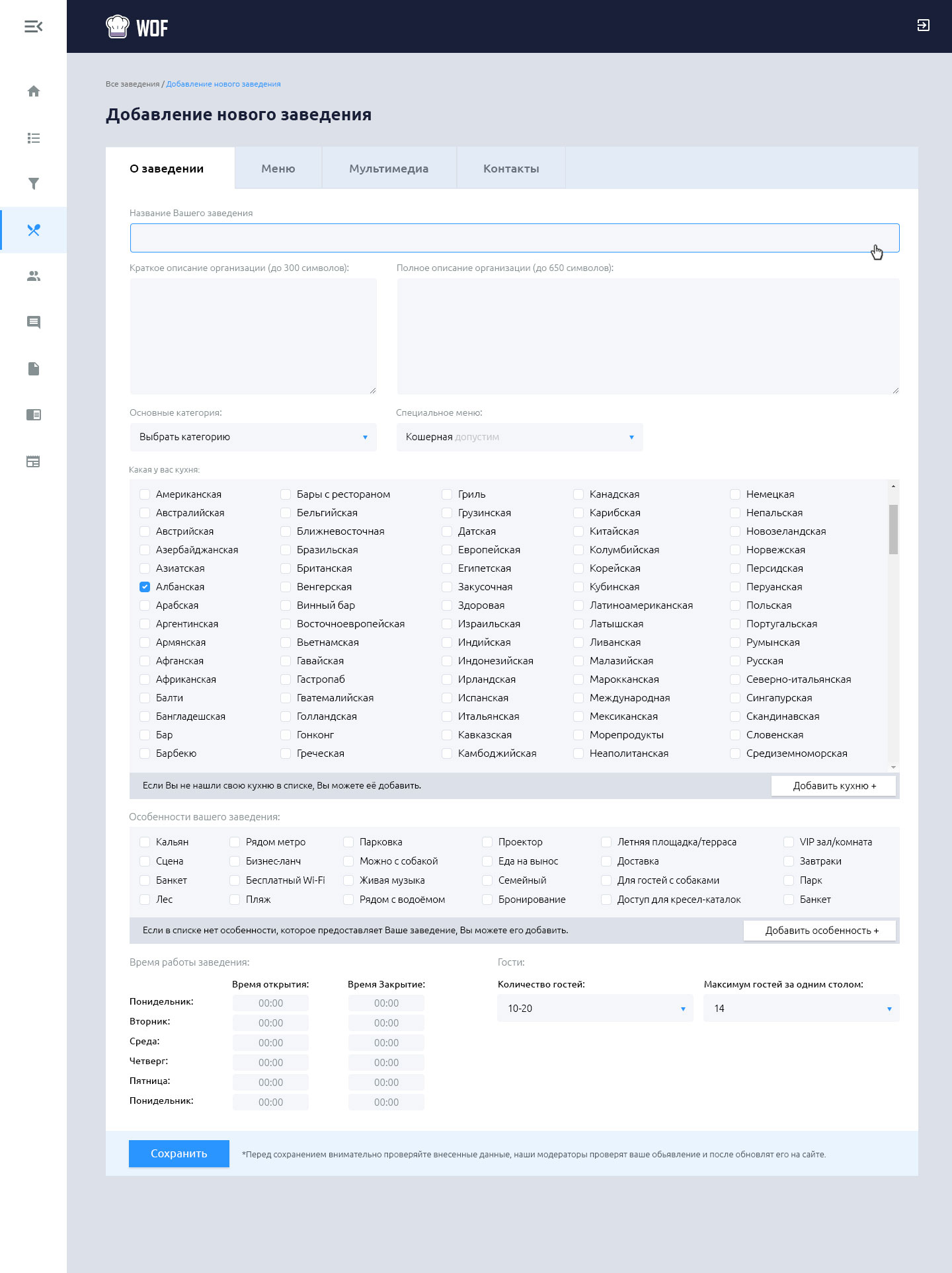This screenshot has height=1273, width=952.
Task: Enable the Летняя площадка/терраса checkbox
Action: (606, 842)
